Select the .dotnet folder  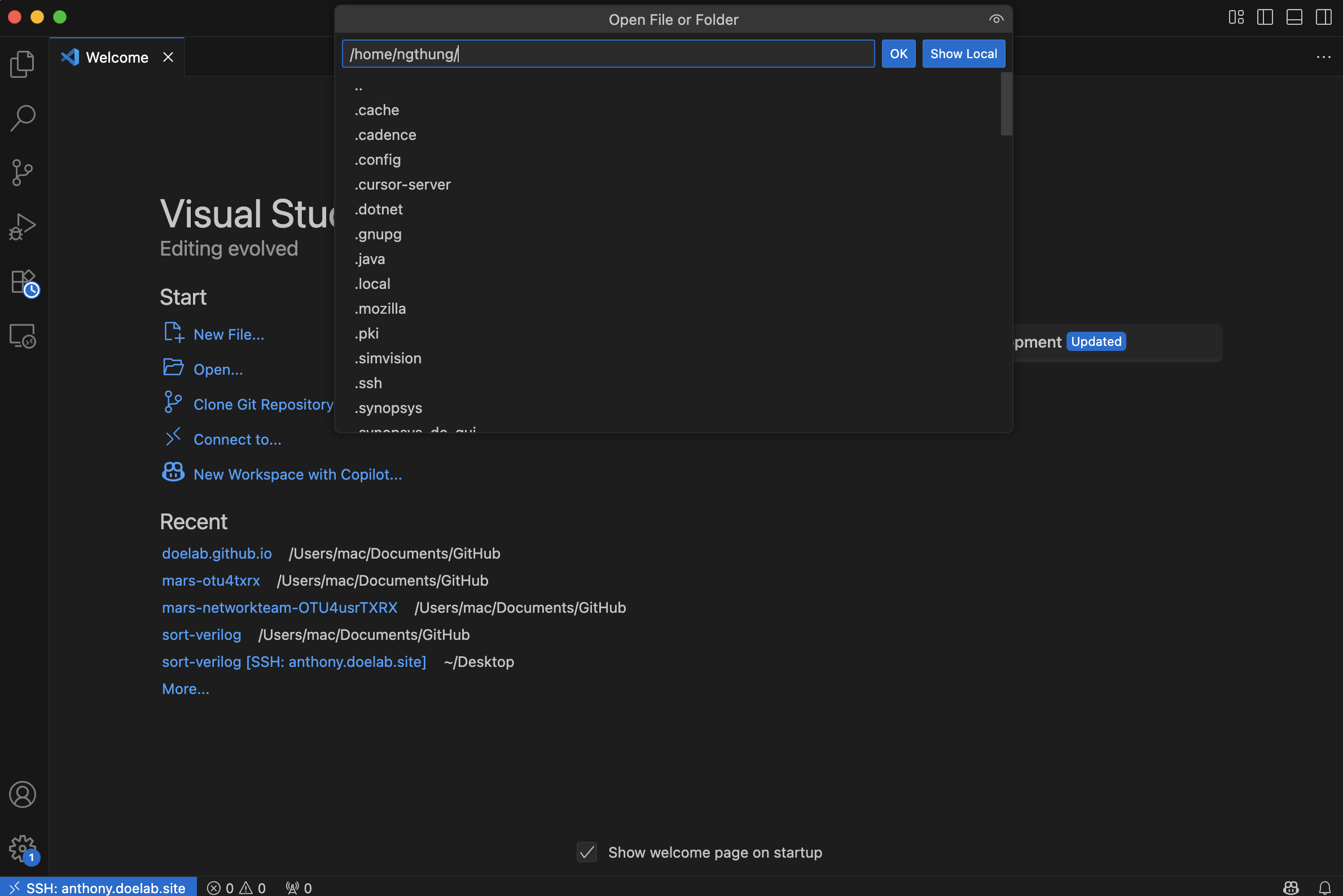click(x=667, y=210)
